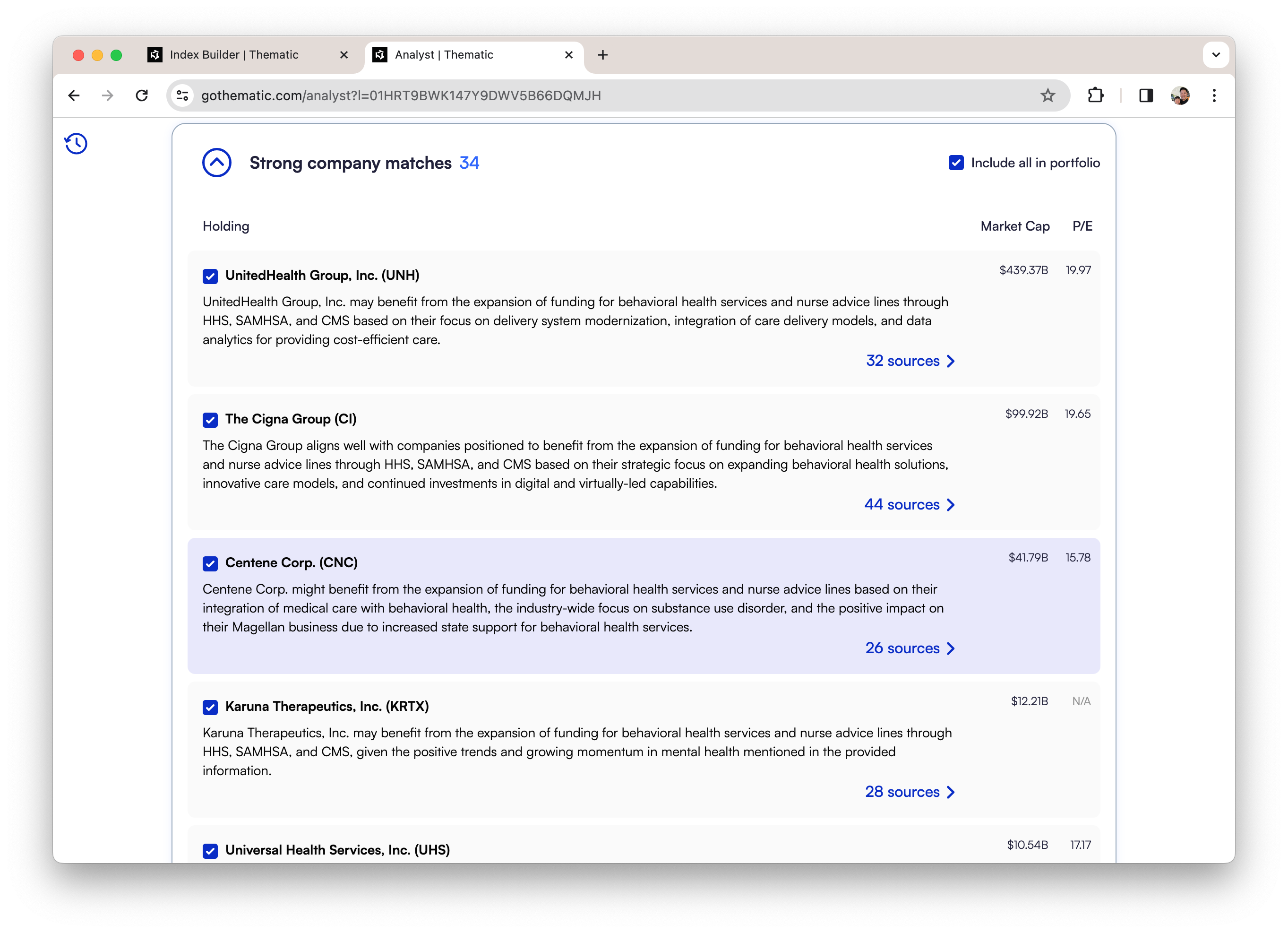Image resolution: width=1288 pixels, height=933 pixels.
Task: Open the Chrome profile avatar
Action: pyautogui.click(x=1180, y=95)
